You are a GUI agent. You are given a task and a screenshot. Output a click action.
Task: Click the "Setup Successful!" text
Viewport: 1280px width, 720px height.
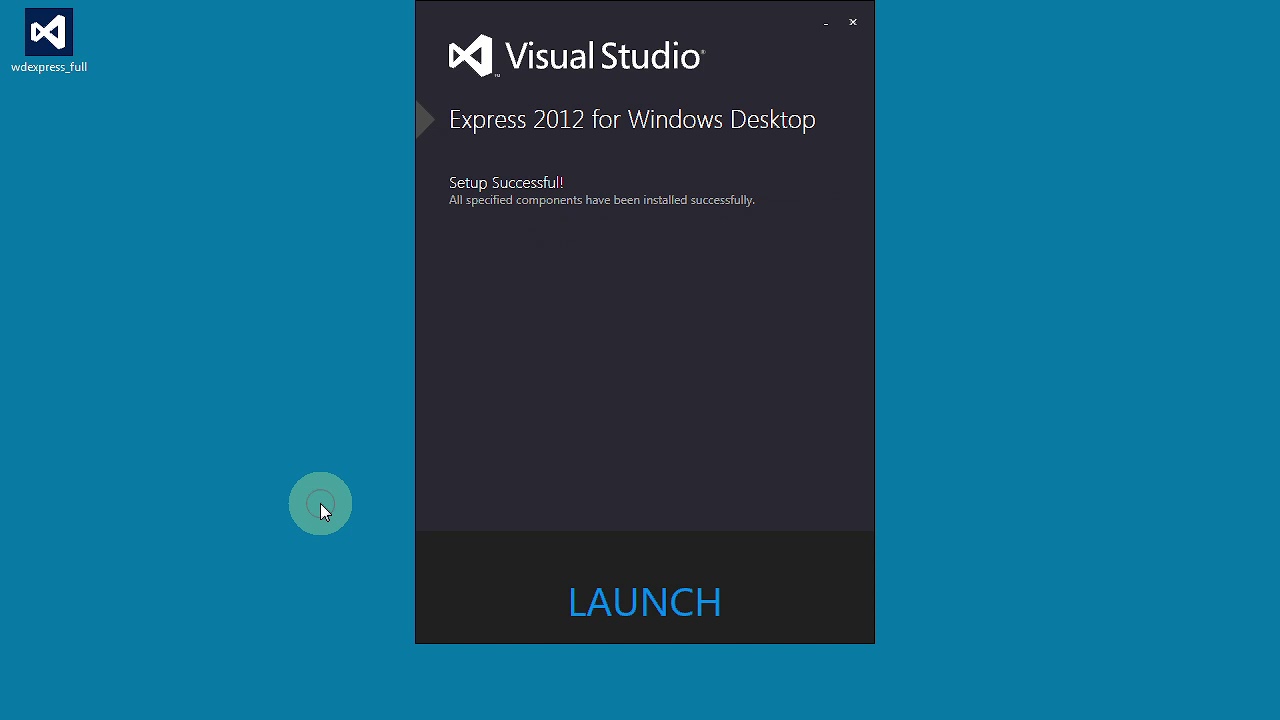tap(506, 182)
